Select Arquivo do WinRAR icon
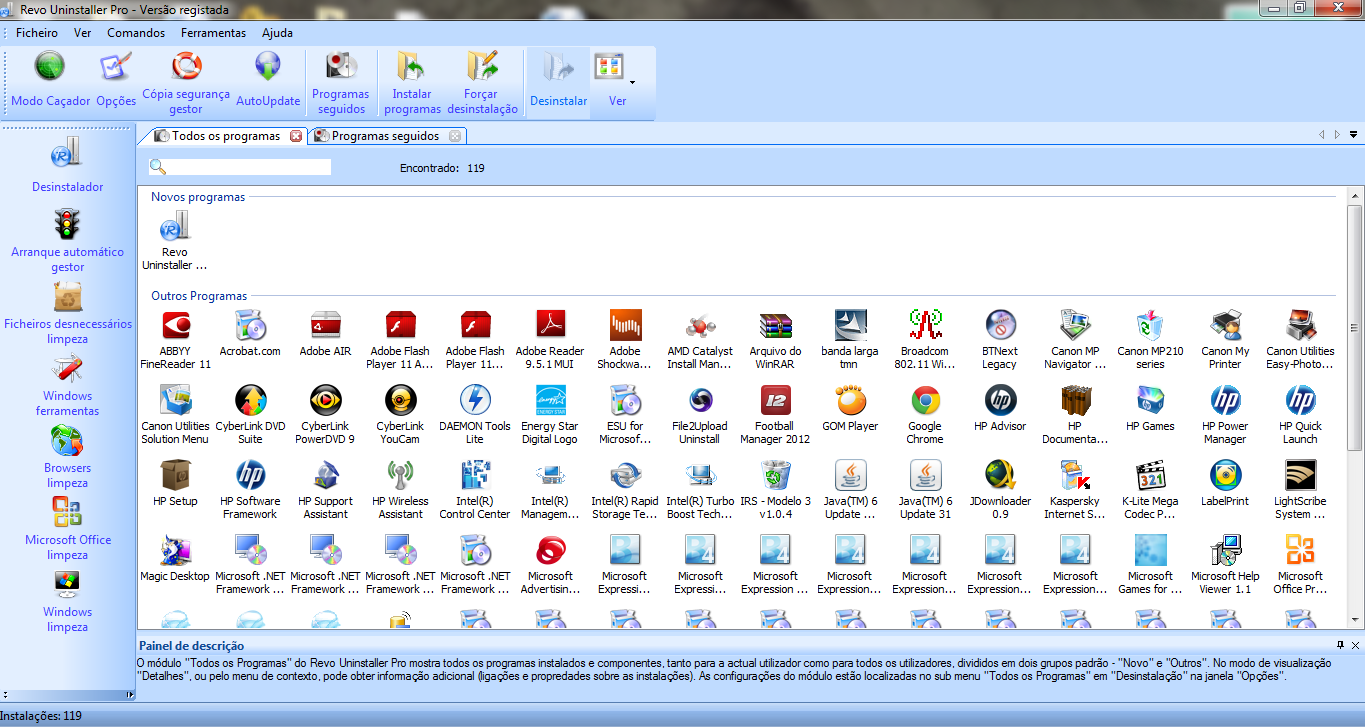The image size is (1365, 727). [775, 340]
